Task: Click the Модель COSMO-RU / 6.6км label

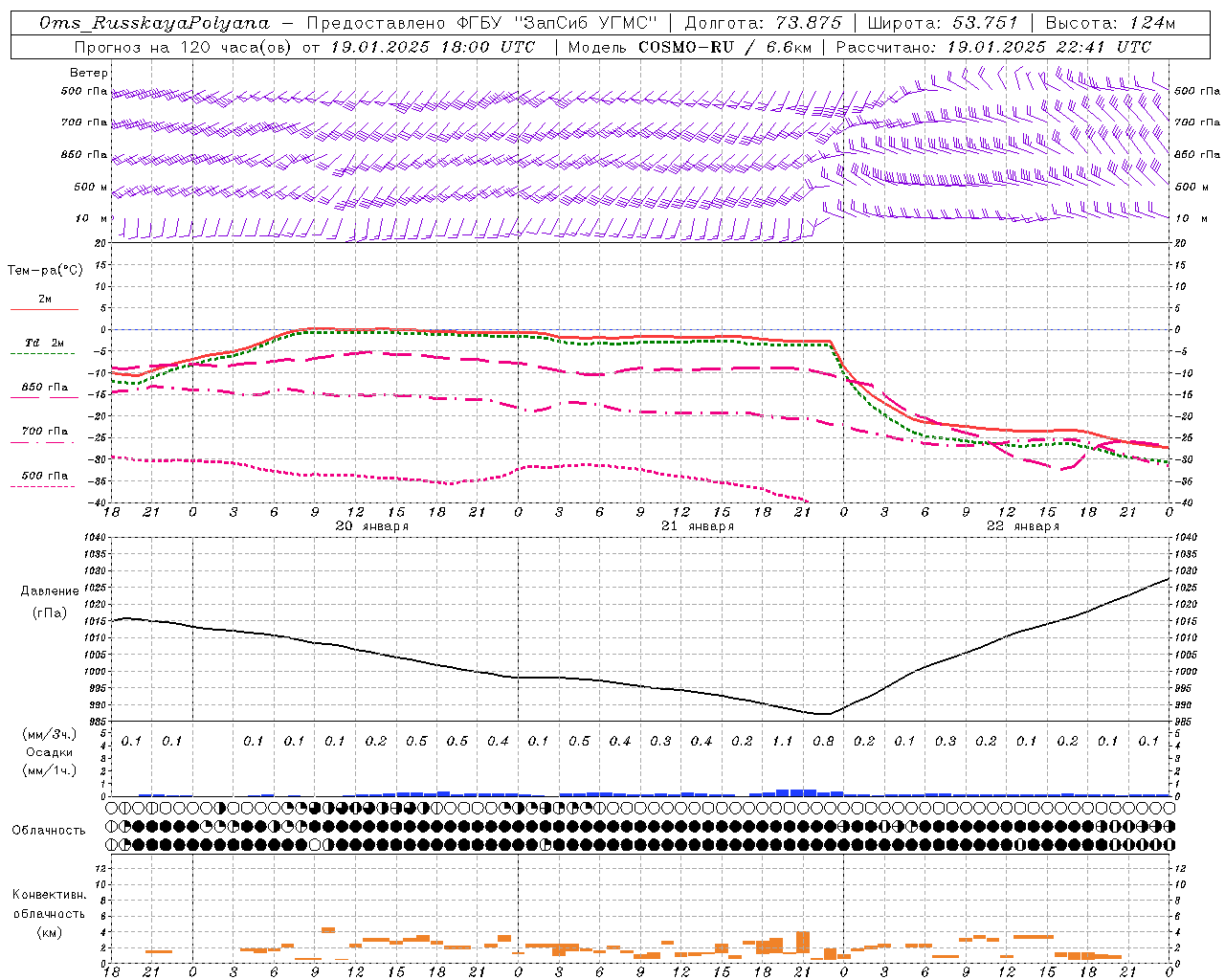Action: click(689, 46)
